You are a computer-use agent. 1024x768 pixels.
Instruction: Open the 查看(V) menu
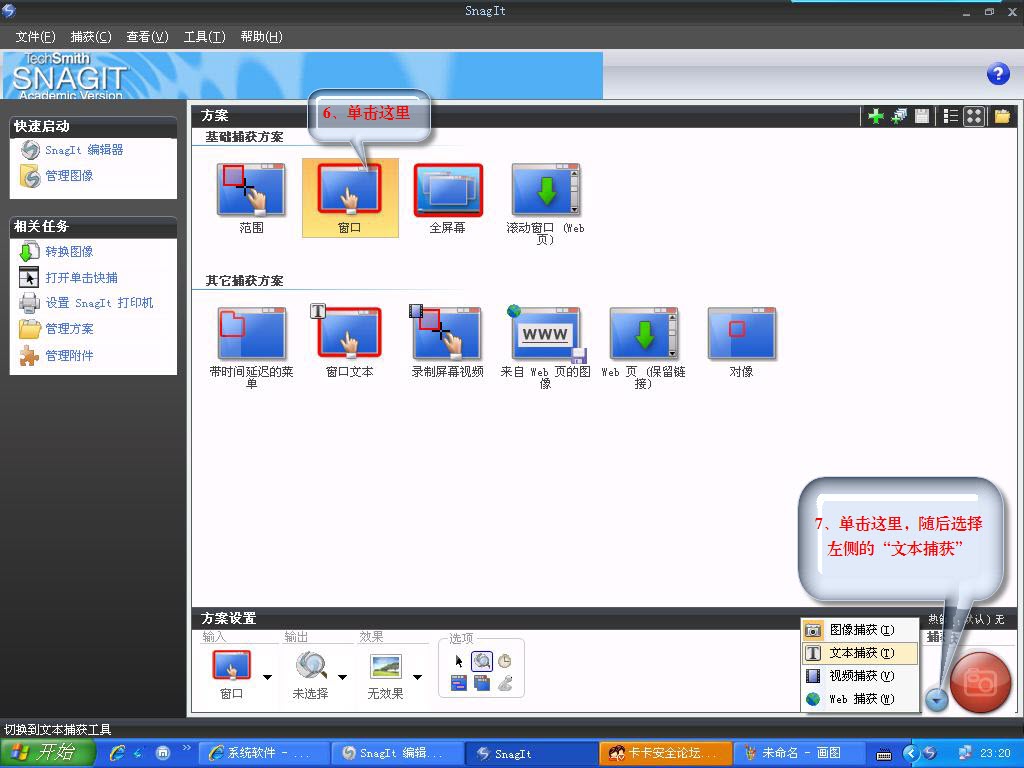147,37
